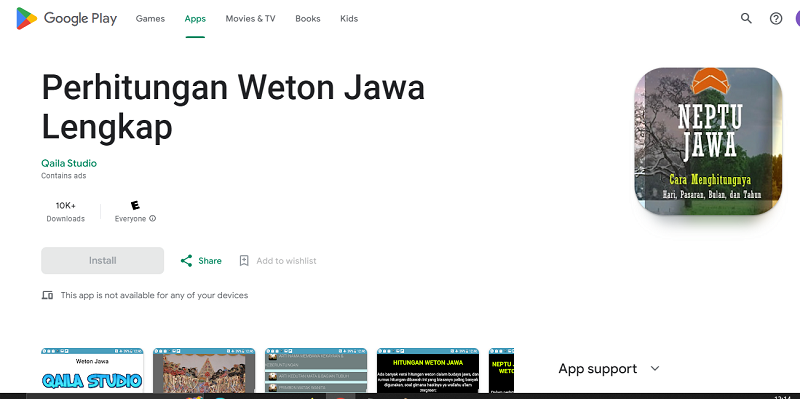The image size is (800, 399).
Task: Click the E content rating icon
Action: coord(135,205)
